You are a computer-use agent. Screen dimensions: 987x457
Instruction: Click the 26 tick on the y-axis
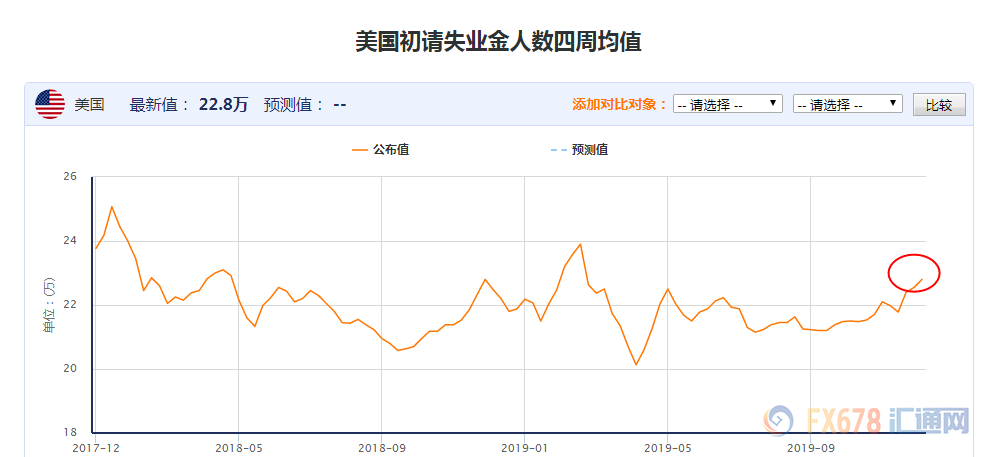tap(70, 177)
